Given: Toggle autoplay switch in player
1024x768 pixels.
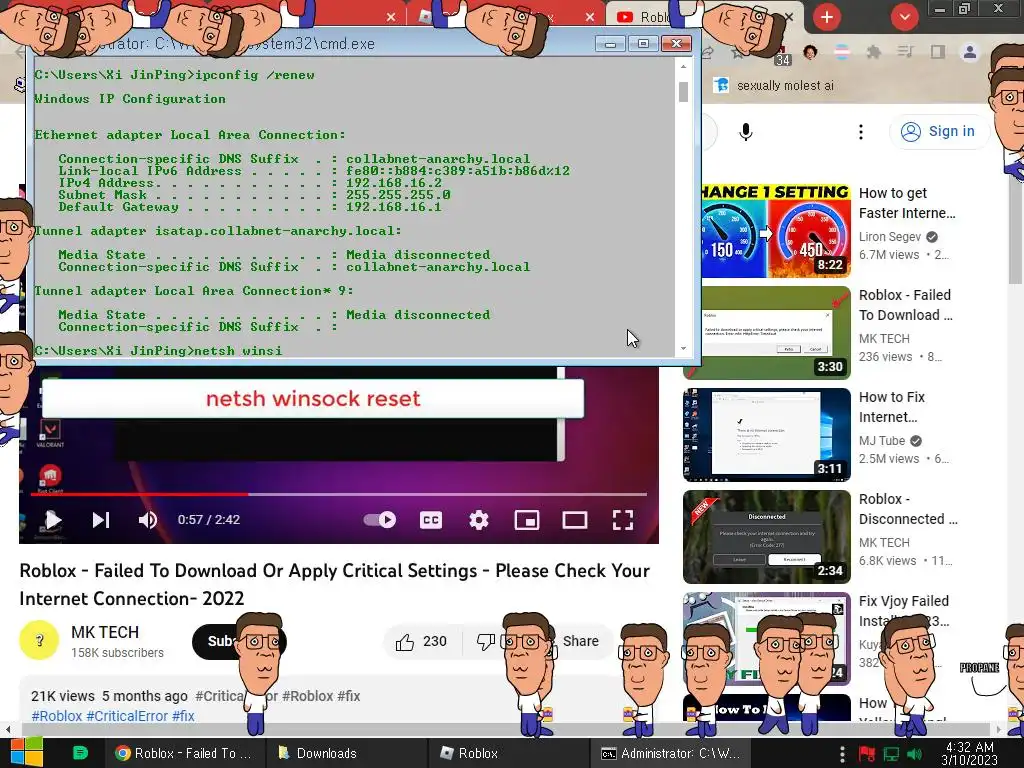Looking at the screenshot, I should click(379, 520).
